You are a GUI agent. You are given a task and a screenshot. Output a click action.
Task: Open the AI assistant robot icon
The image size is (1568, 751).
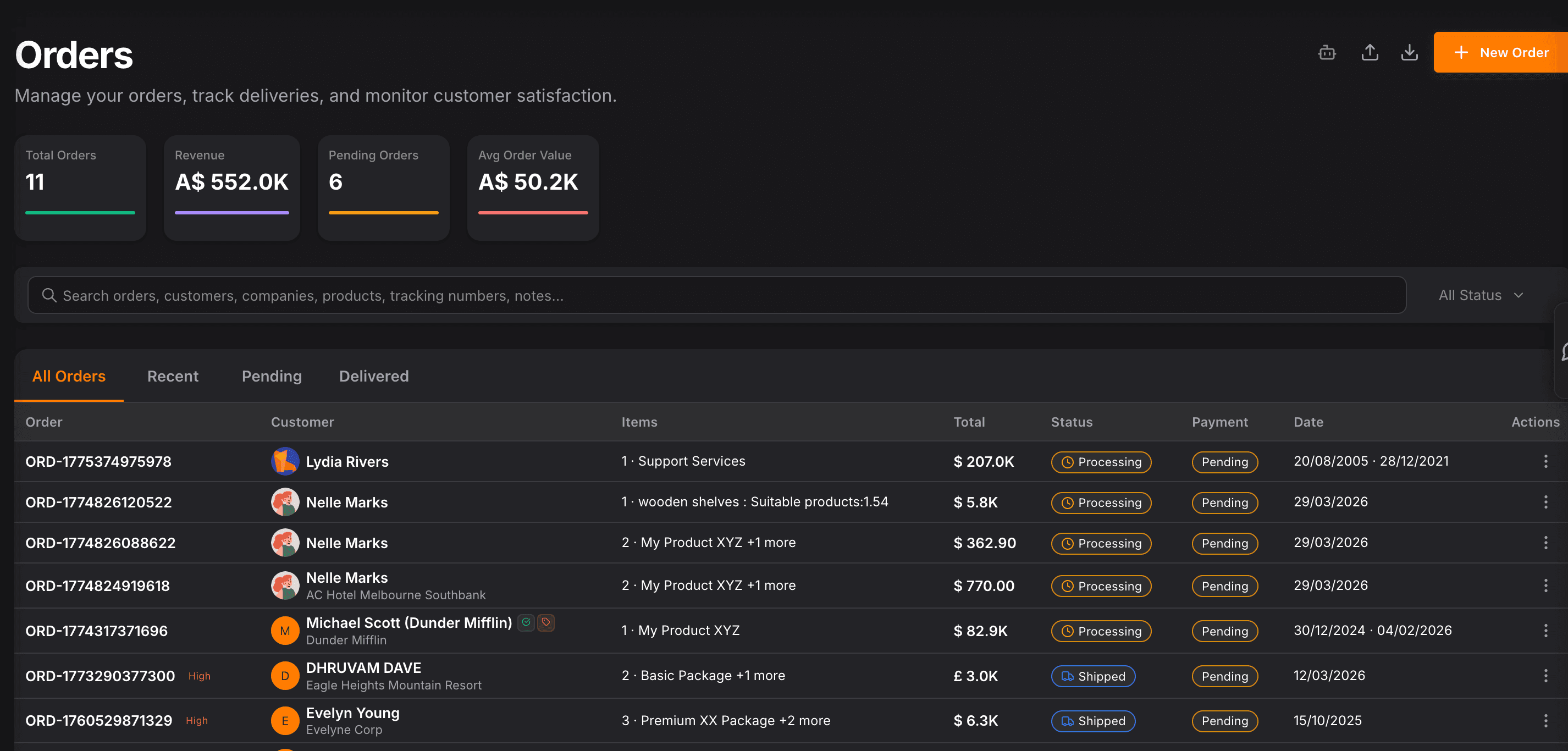1327,52
